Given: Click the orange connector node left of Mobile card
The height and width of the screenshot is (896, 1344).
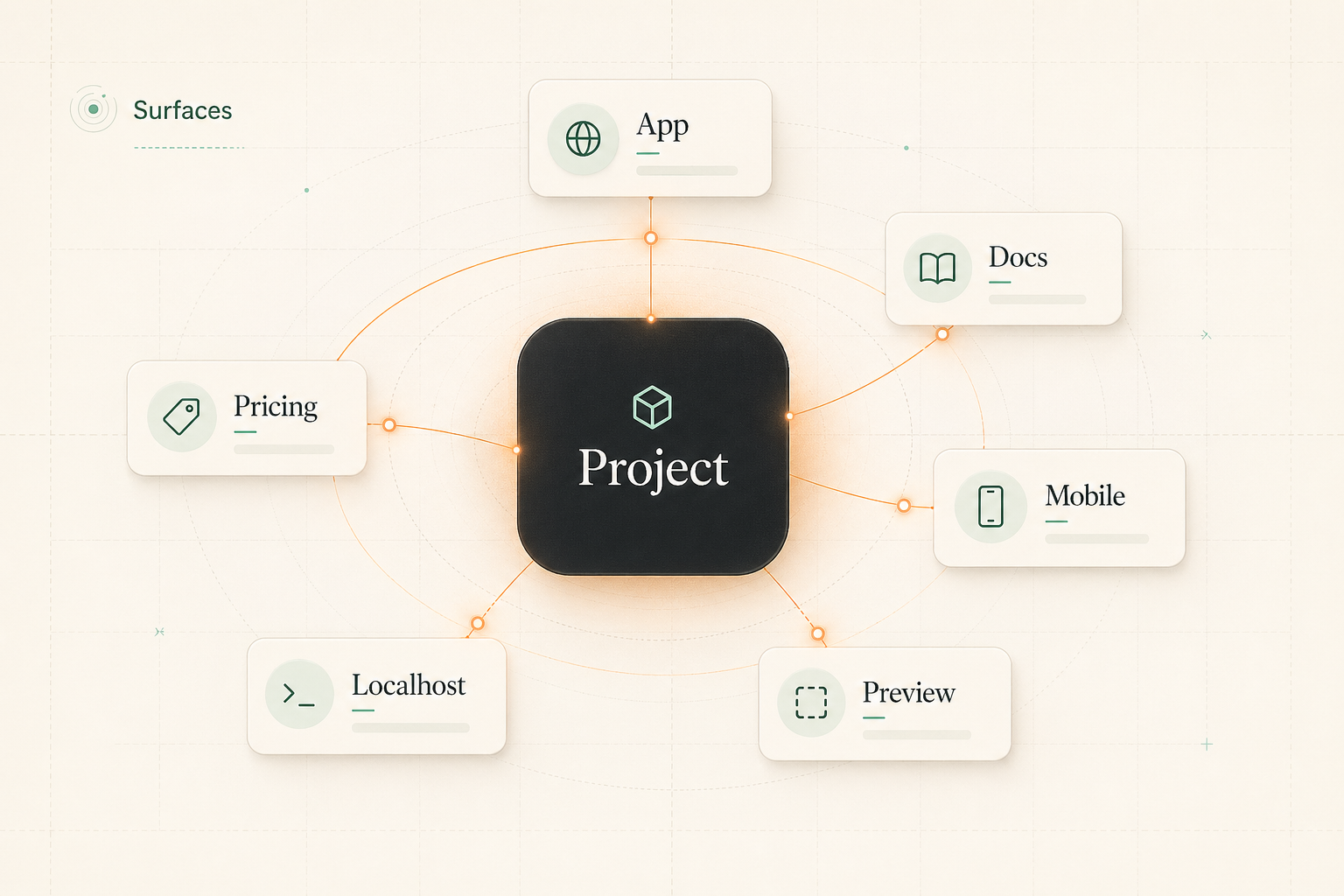Looking at the screenshot, I should [904, 506].
